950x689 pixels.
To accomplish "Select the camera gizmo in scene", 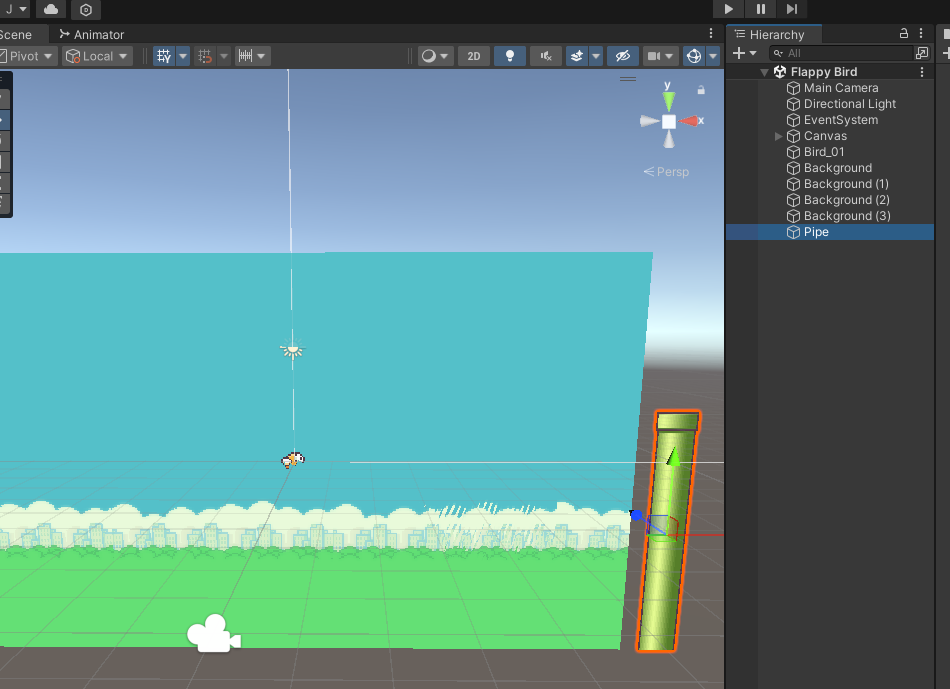I will pos(213,634).
